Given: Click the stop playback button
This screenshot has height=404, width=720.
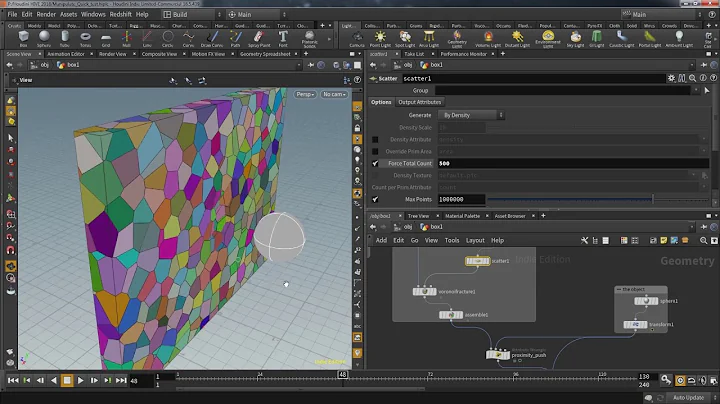Looking at the screenshot, I should pos(67,381).
